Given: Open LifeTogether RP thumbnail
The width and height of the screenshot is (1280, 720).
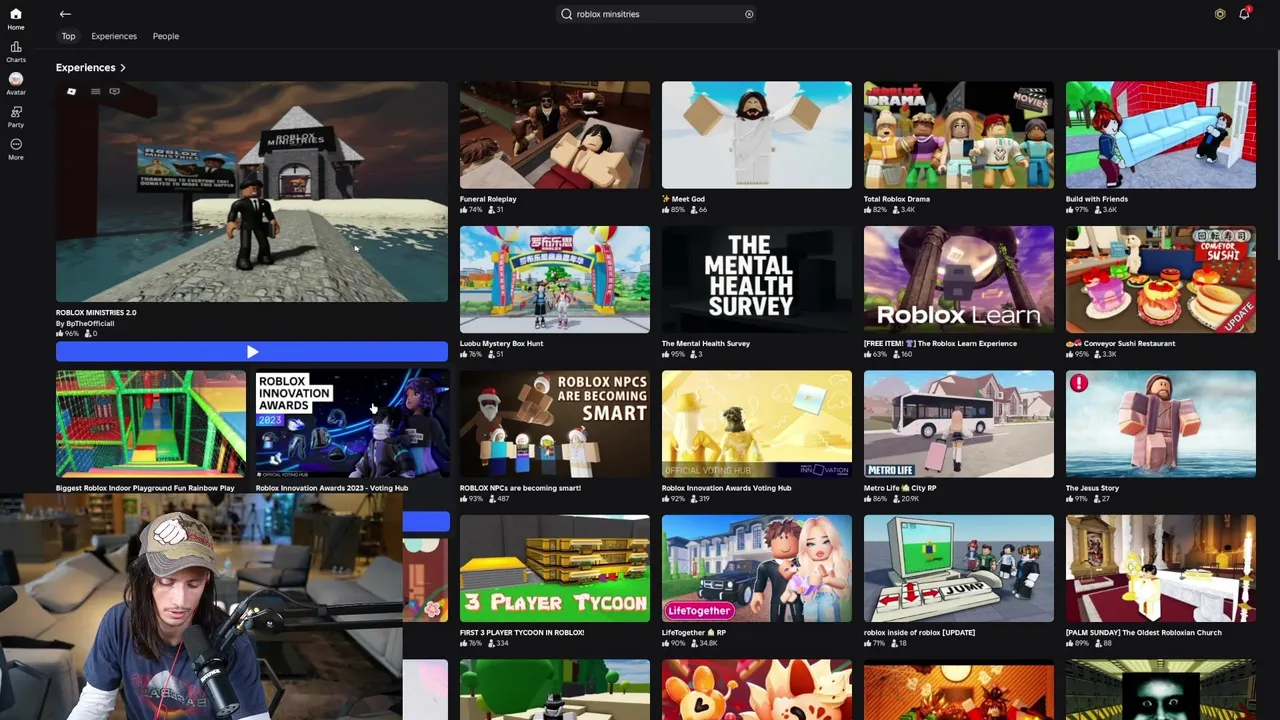Looking at the screenshot, I should click(x=756, y=568).
